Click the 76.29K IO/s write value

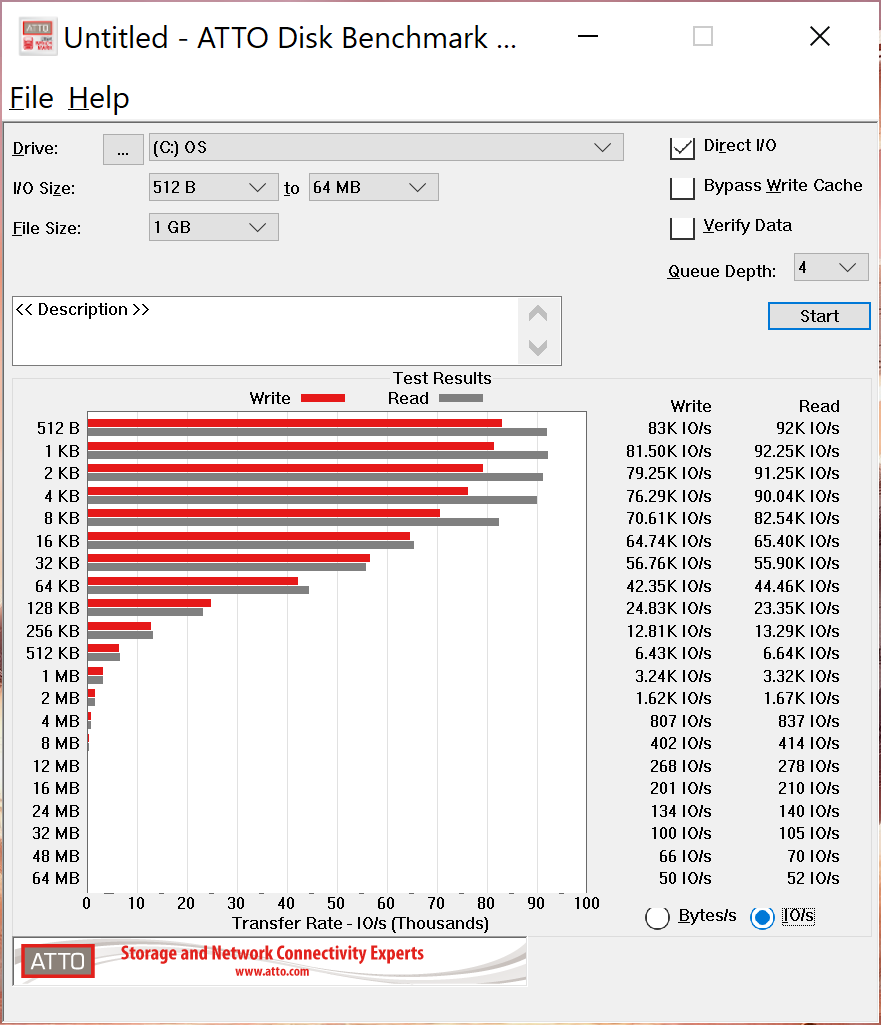point(669,496)
